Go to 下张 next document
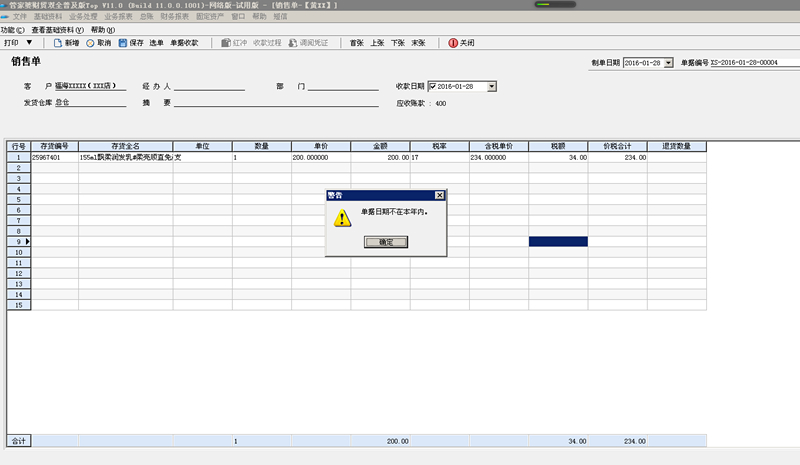The image size is (800, 465). (x=397, y=44)
